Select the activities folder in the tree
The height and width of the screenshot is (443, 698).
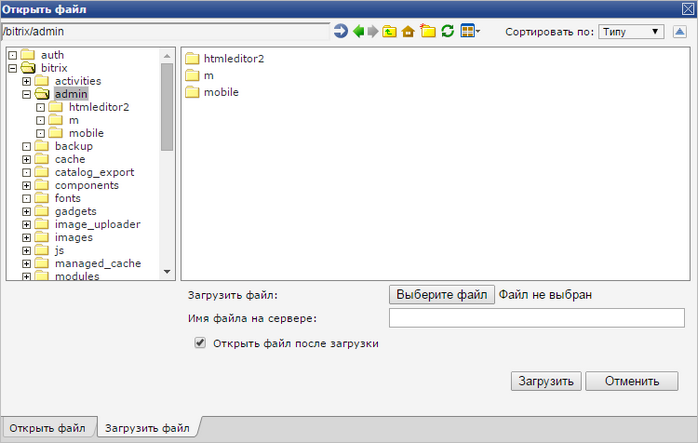(78, 81)
